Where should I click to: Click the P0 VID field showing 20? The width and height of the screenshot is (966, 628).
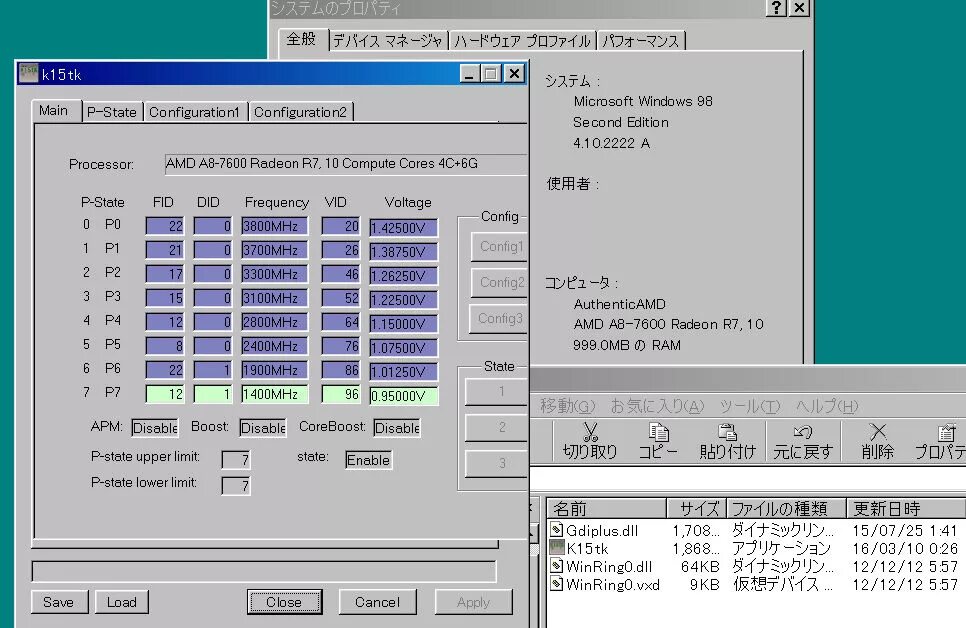tap(341, 226)
